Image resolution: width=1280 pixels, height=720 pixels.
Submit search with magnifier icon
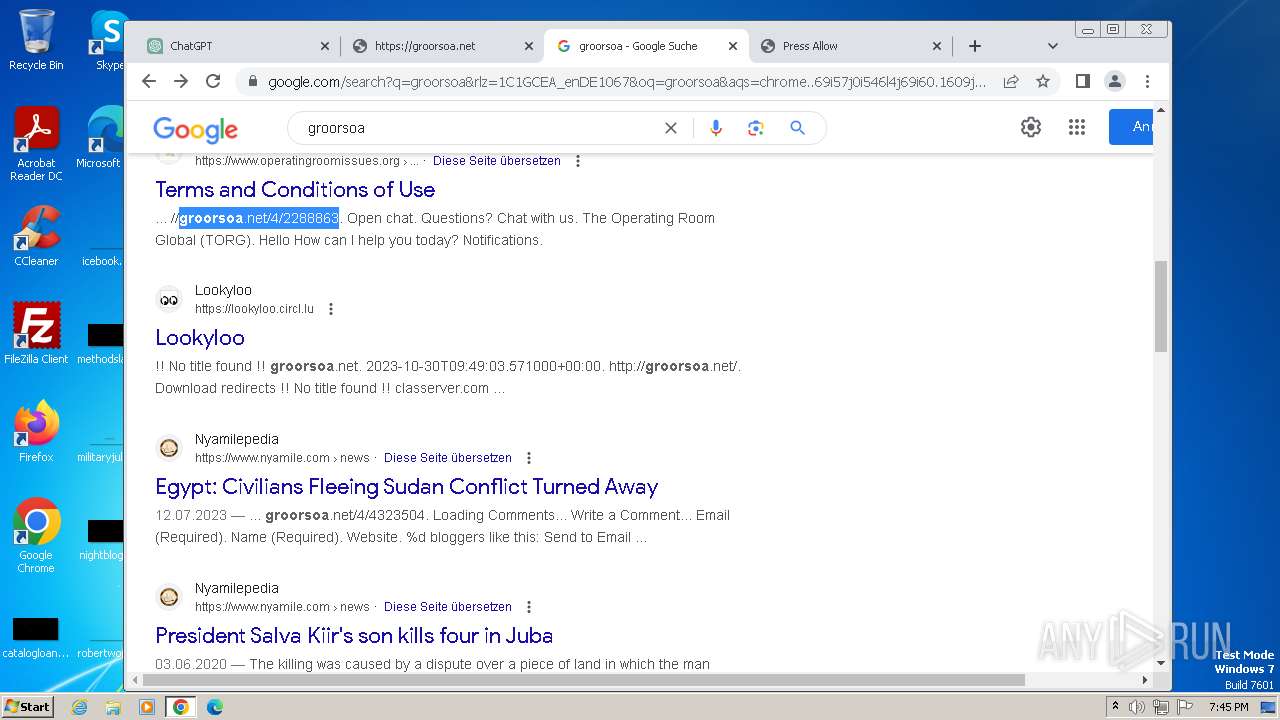pos(797,128)
